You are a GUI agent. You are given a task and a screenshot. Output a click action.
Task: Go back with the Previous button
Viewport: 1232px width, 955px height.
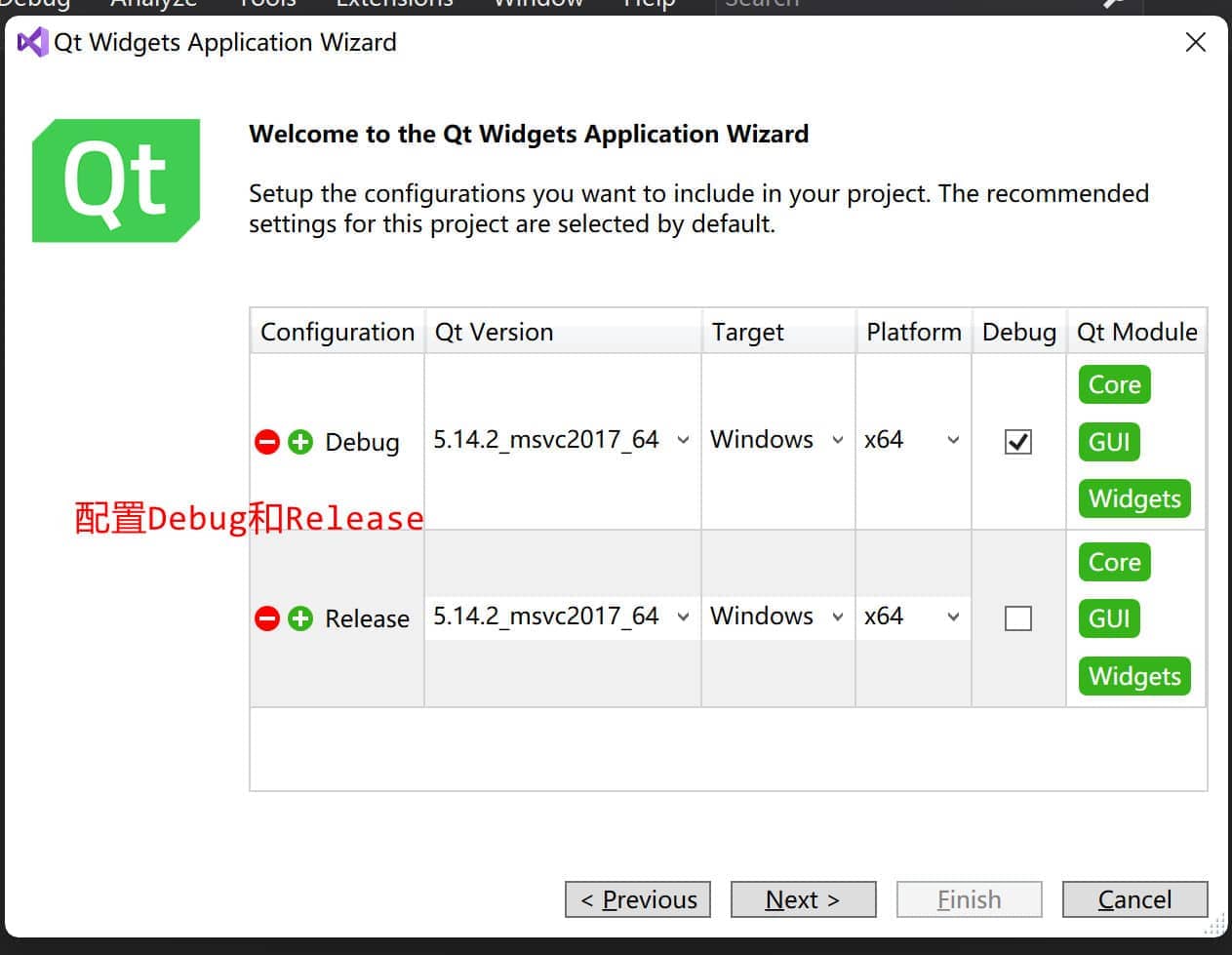coord(637,899)
